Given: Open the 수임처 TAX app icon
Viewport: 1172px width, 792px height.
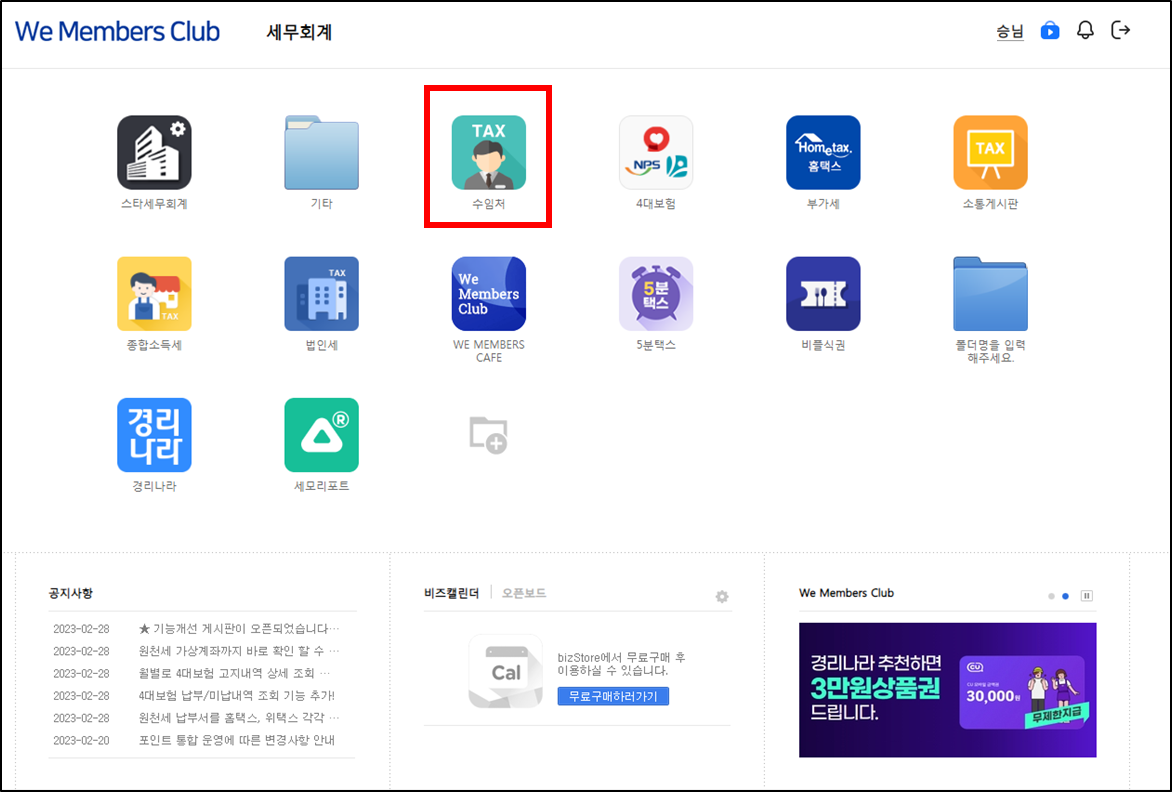Looking at the screenshot, I should click(x=488, y=152).
